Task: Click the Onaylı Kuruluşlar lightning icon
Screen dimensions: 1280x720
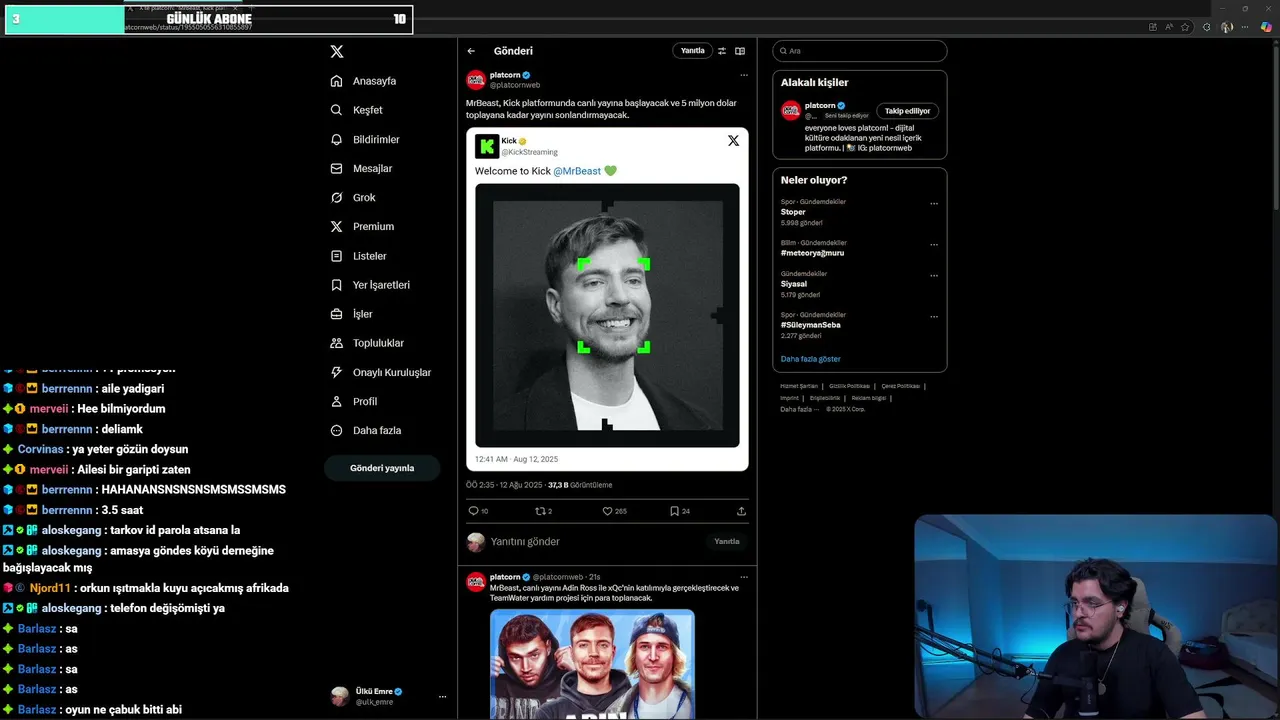Action: 337,372
